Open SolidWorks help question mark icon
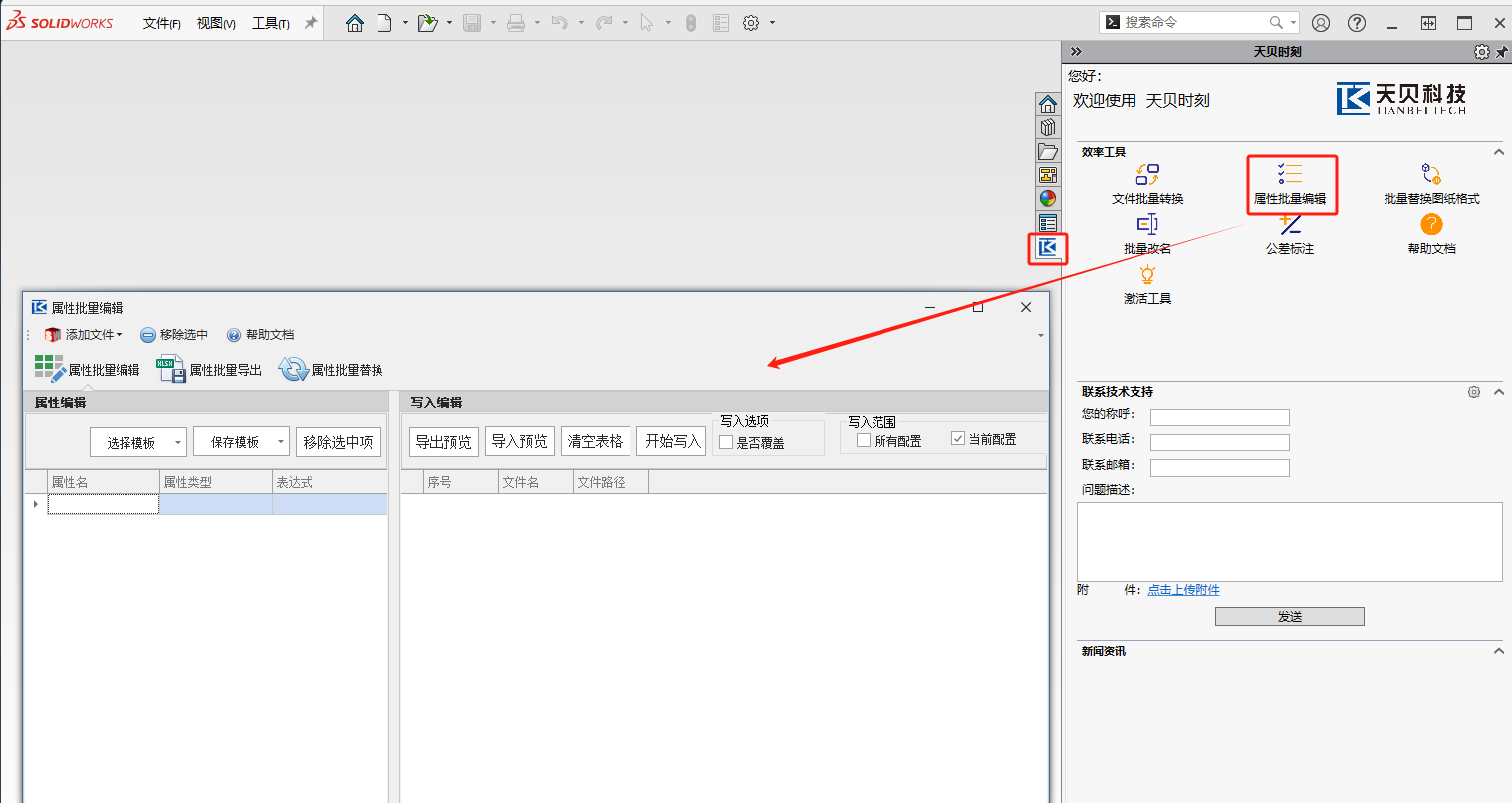 click(x=1357, y=23)
